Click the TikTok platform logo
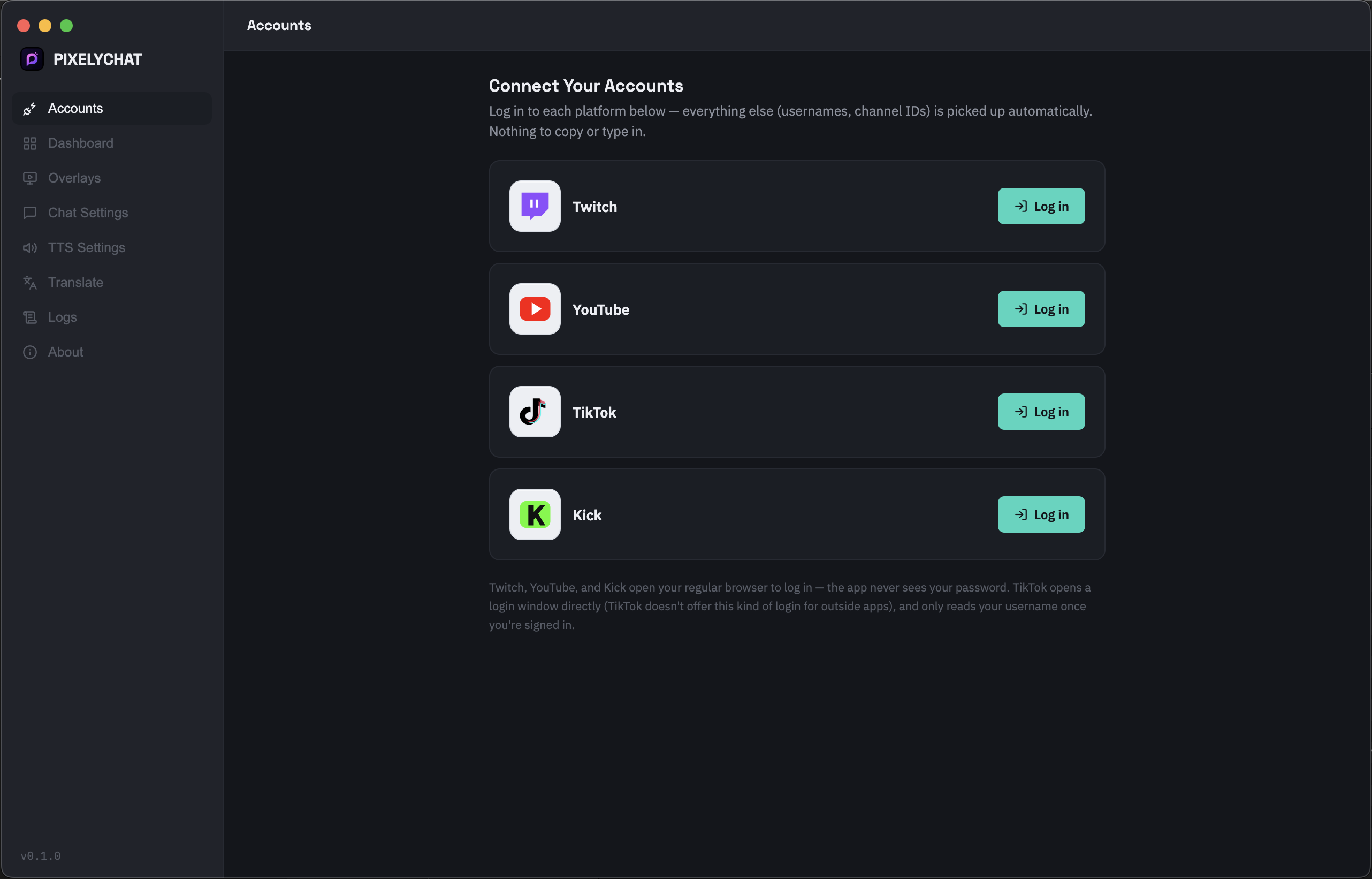Image resolution: width=1372 pixels, height=879 pixels. 535,412
